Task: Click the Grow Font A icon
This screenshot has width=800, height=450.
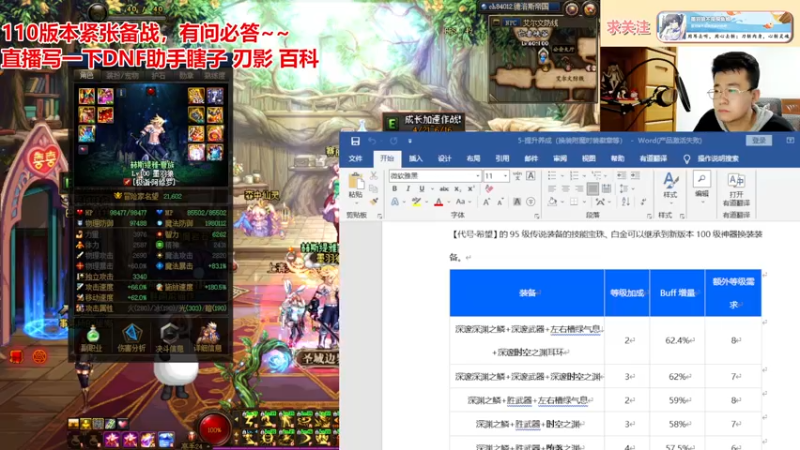Action: tap(486, 202)
